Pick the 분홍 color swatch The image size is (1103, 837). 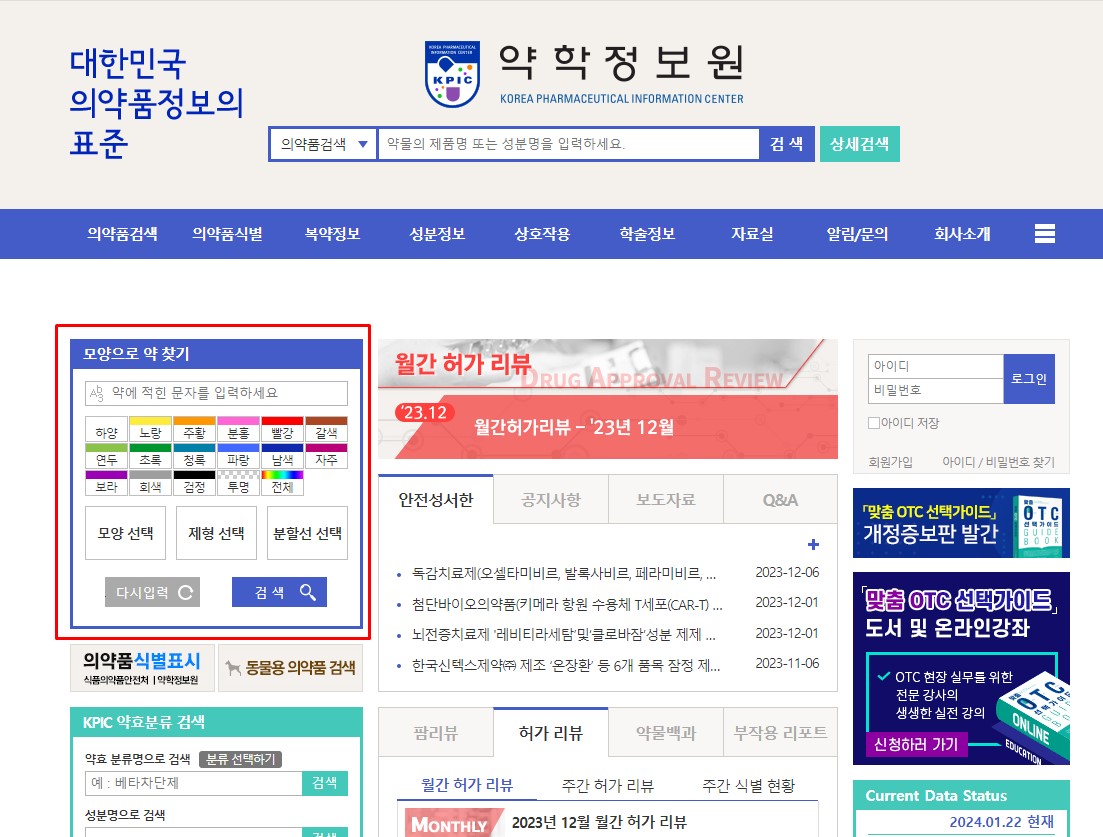coord(238,429)
